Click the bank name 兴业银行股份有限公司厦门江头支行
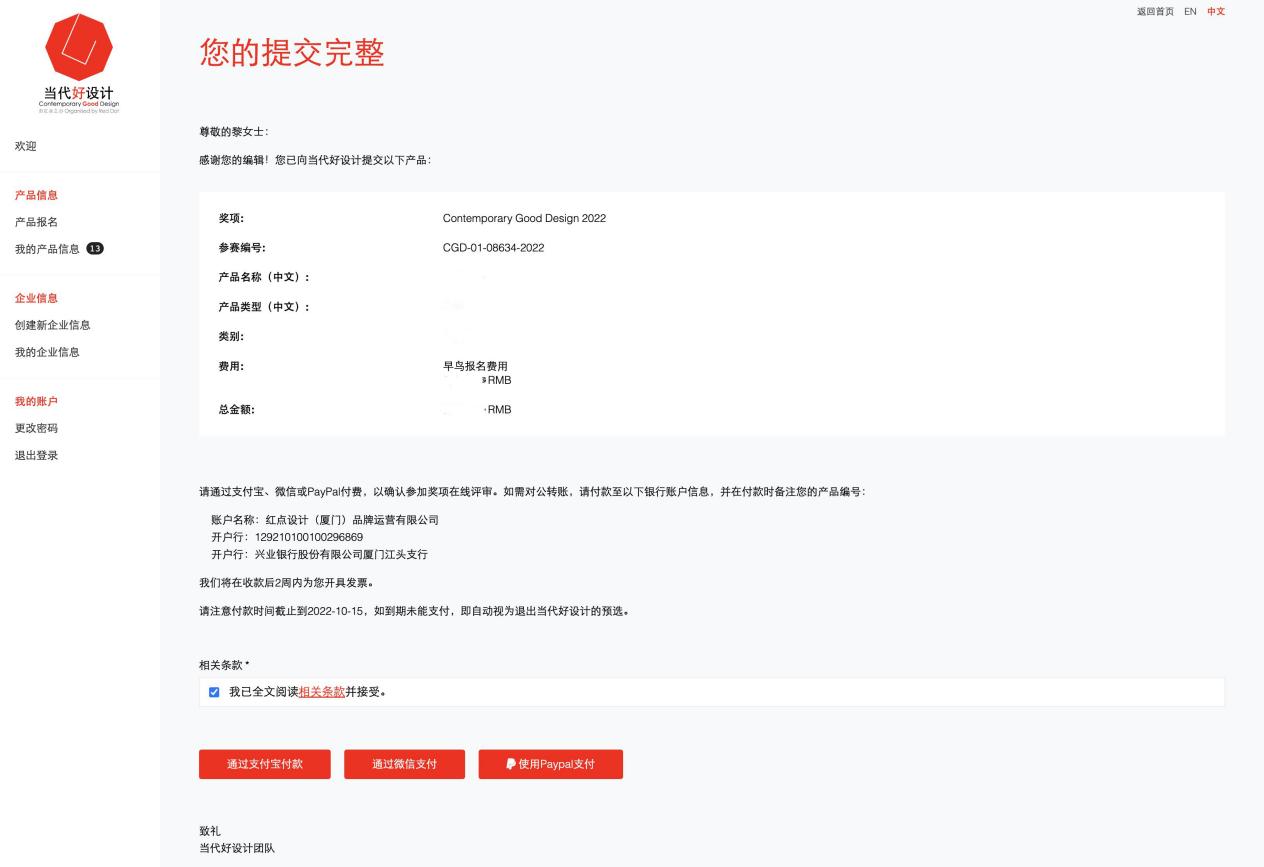The width and height of the screenshot is (1264, 867). point(341,554)
